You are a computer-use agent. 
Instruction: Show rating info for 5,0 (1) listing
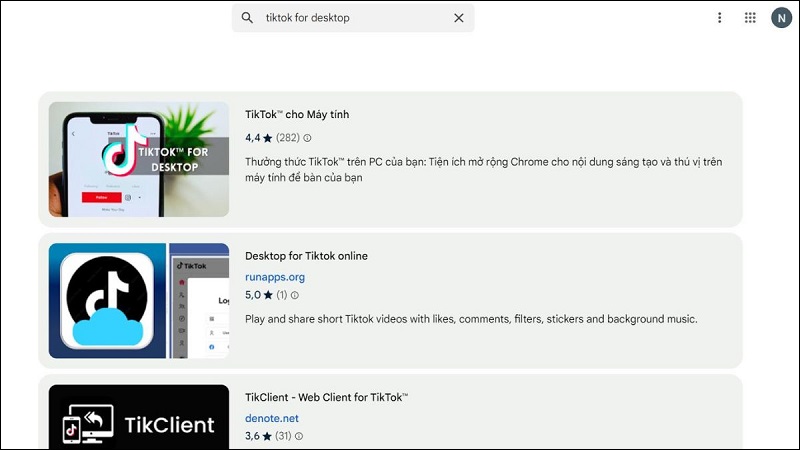coord(295,295)
